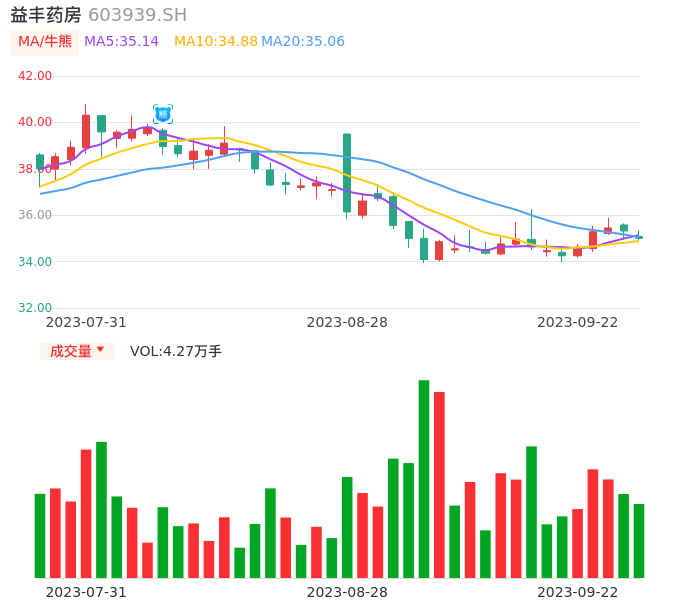Screen dimensions: 686x606
Task: Click 2023-07-31 date under price chart
Action: tap(86, 322)
